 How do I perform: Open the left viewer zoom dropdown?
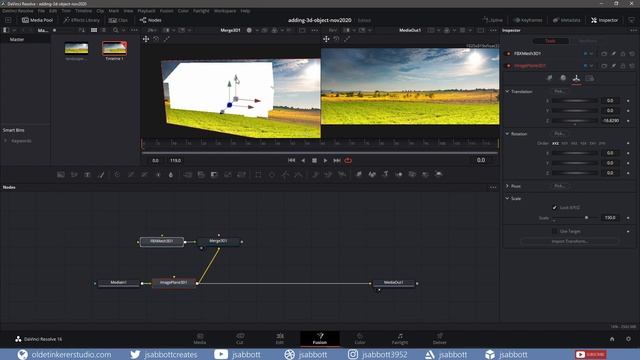152,30
